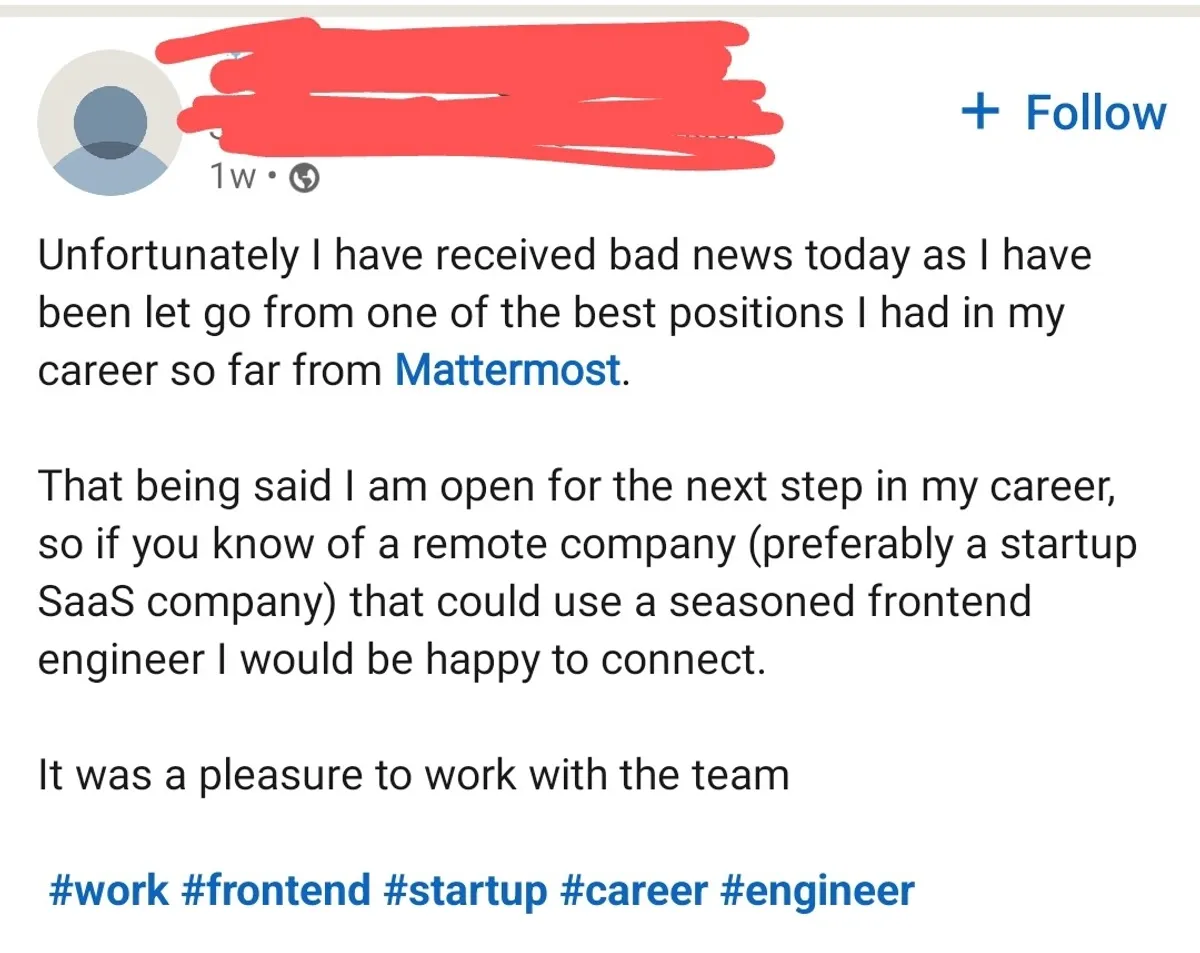Image resolution: width=1200 pixels, height=953 pixels.
Task: Click the 'SaaS company' text line
Action: 534,603
